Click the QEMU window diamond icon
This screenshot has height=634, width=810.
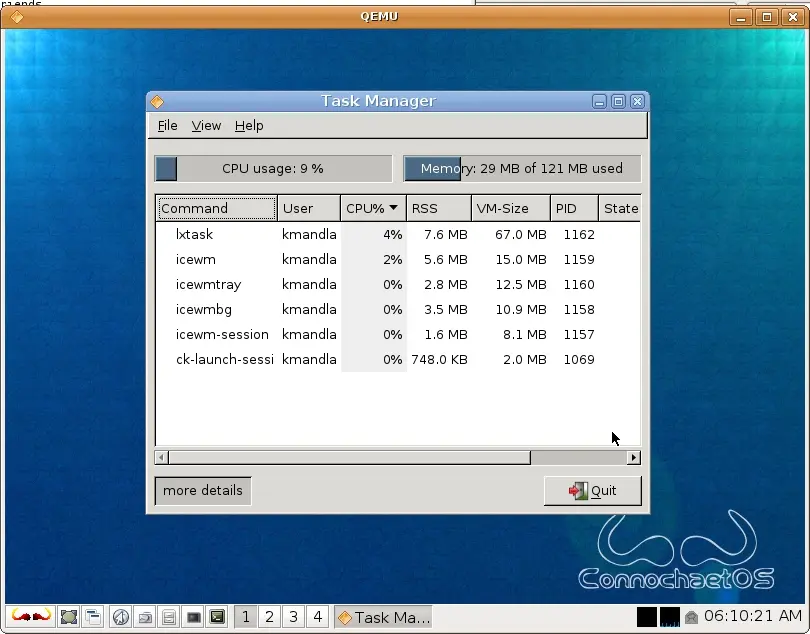coord(17,17)
